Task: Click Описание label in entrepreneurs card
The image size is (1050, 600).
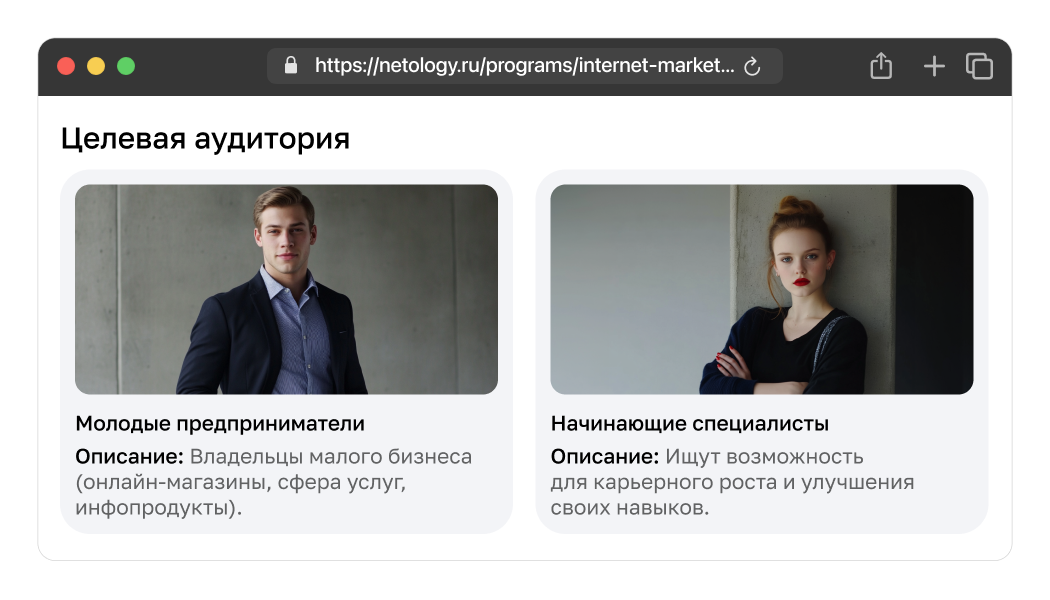Action: [x=129, y=457]
